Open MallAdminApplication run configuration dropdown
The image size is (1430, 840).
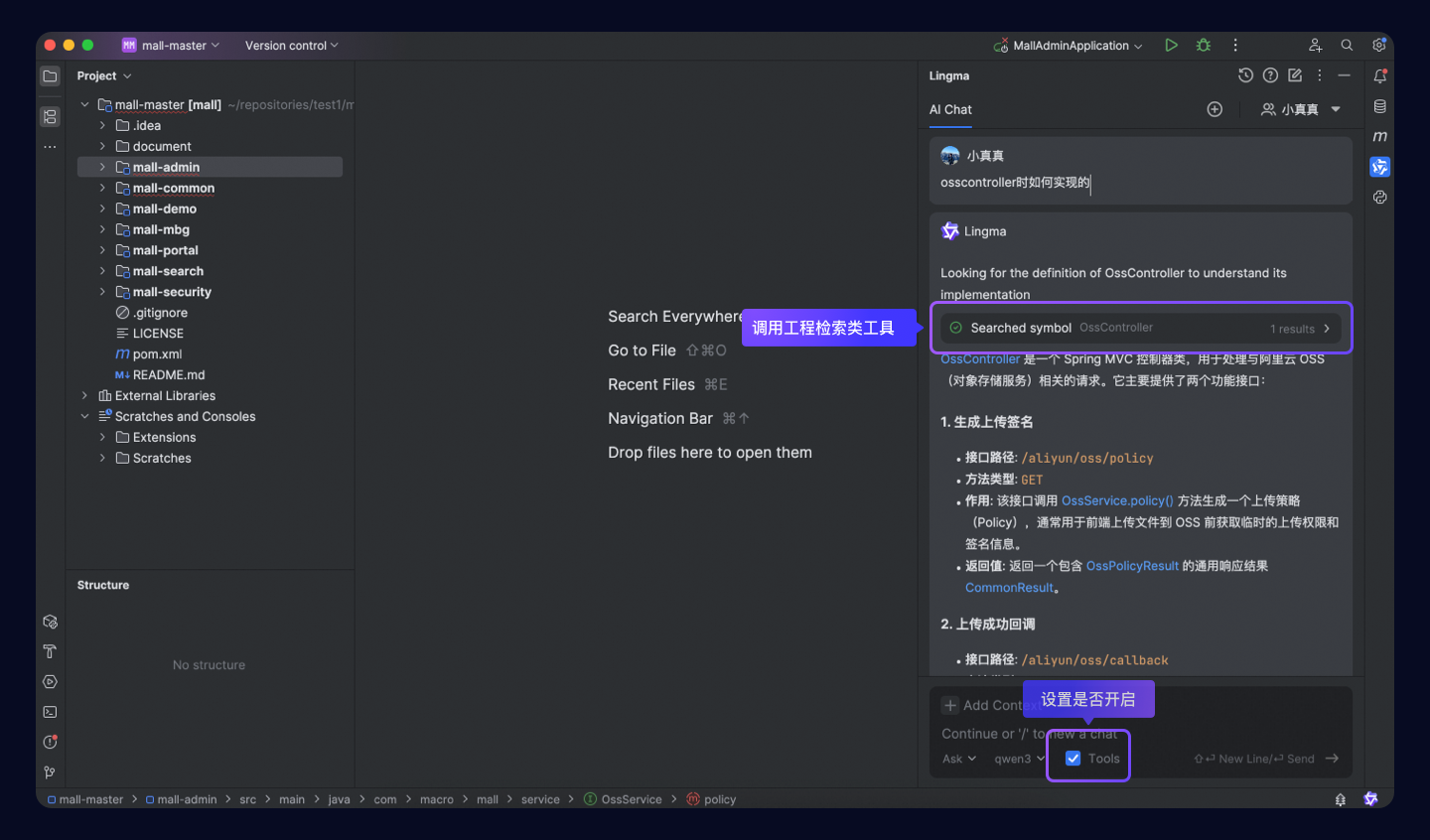pos(1069,45)
